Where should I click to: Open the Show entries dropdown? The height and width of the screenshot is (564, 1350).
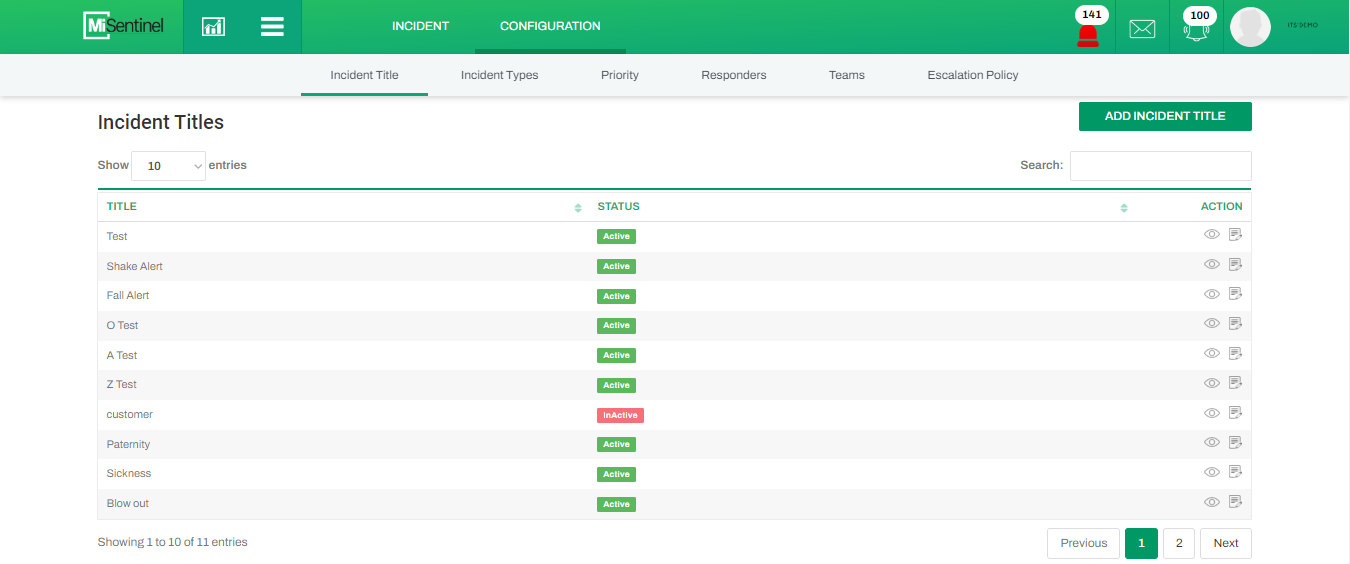click(168, 166)
